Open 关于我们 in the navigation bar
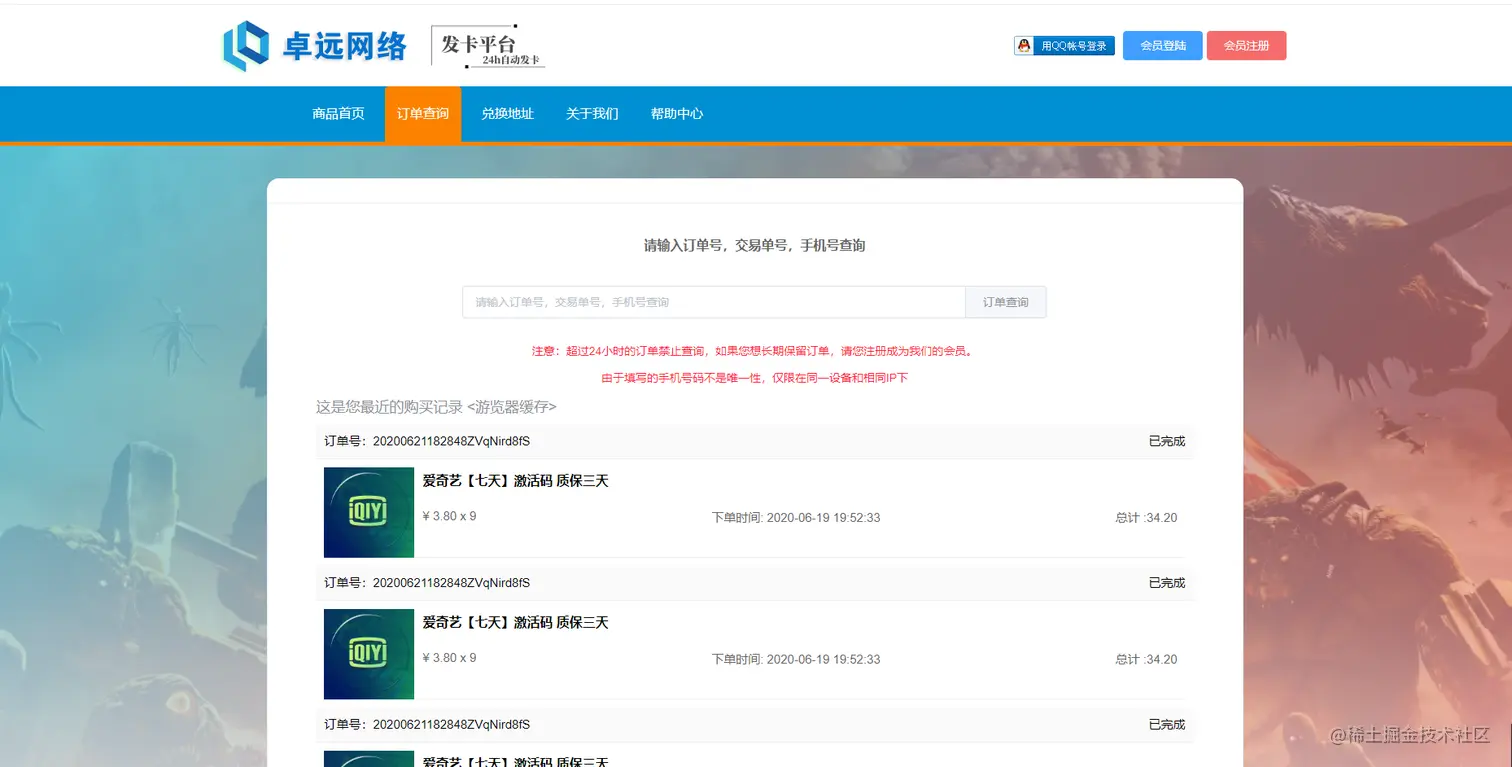 coord(592,114)
